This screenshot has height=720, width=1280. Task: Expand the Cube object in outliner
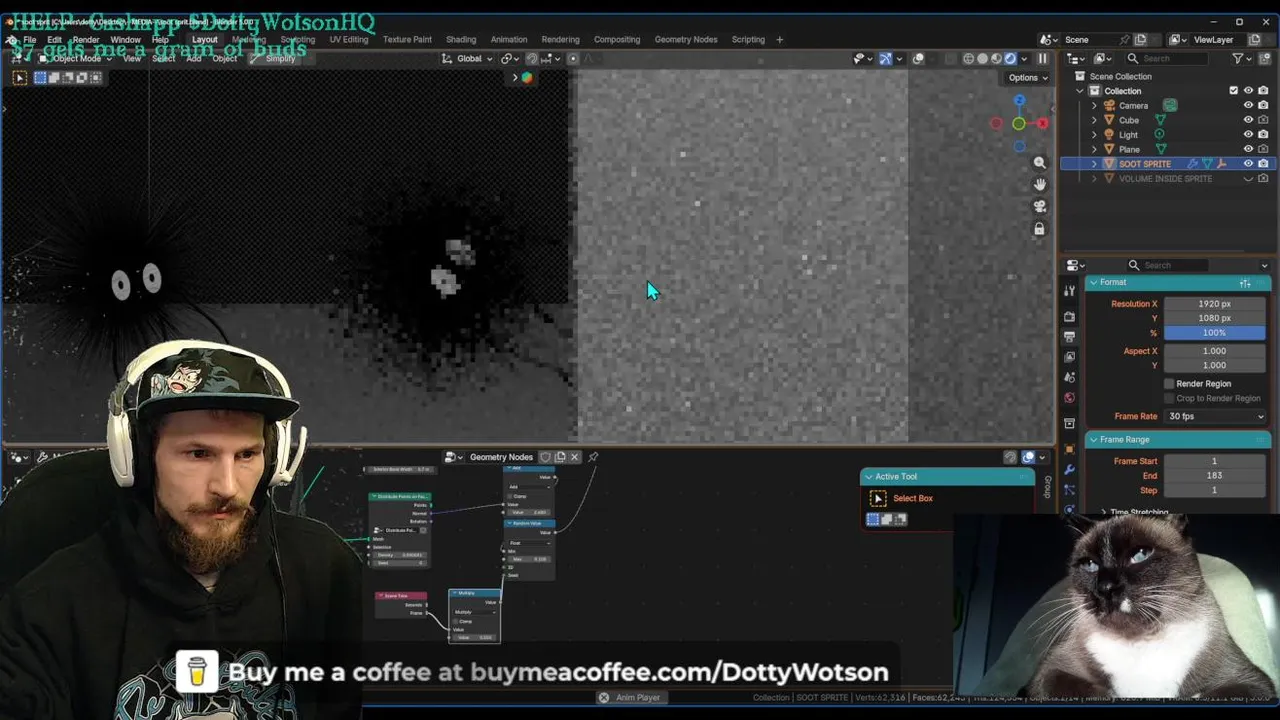point(1094,120)
